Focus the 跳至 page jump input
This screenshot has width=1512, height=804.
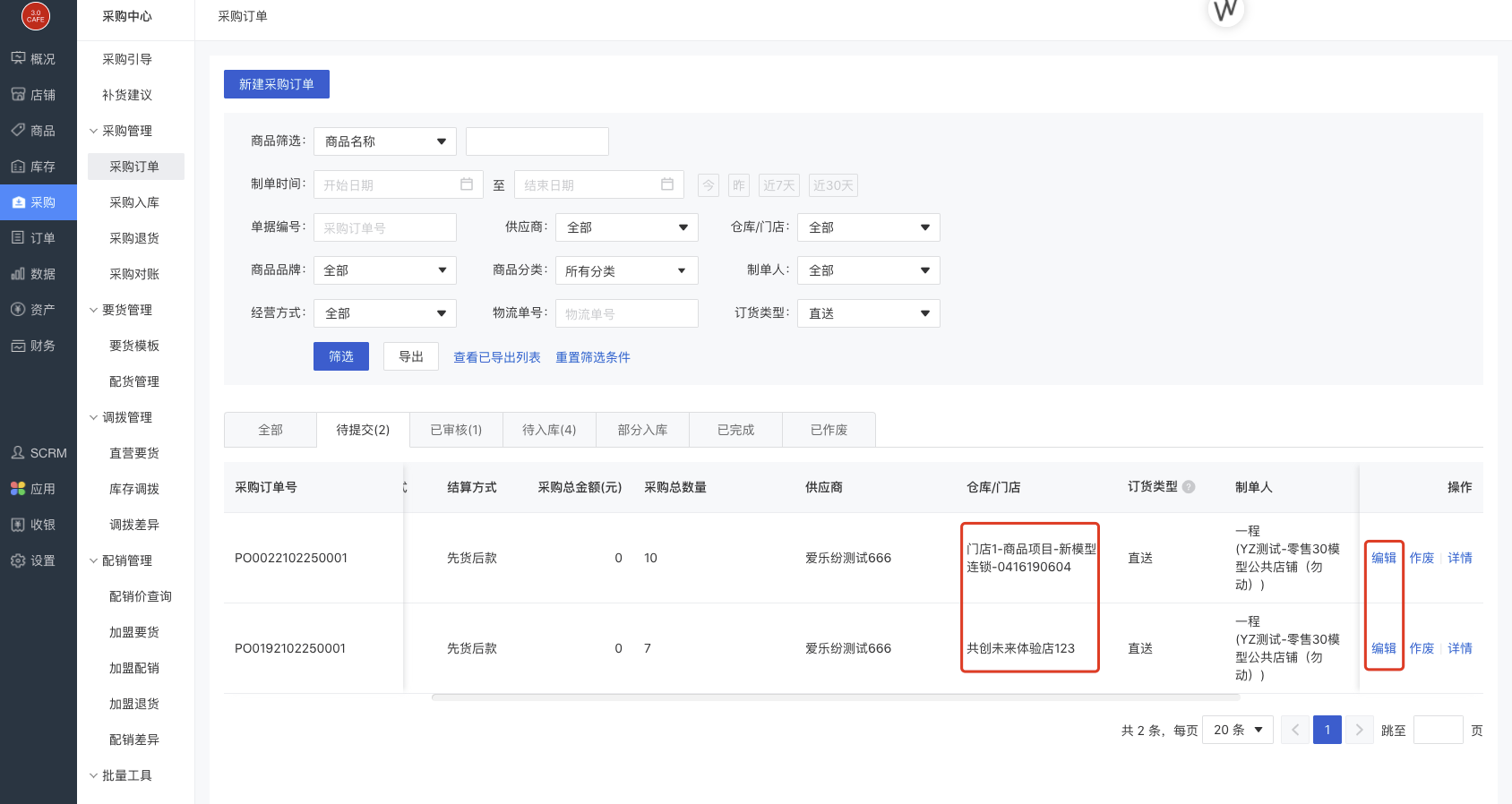1439,730
